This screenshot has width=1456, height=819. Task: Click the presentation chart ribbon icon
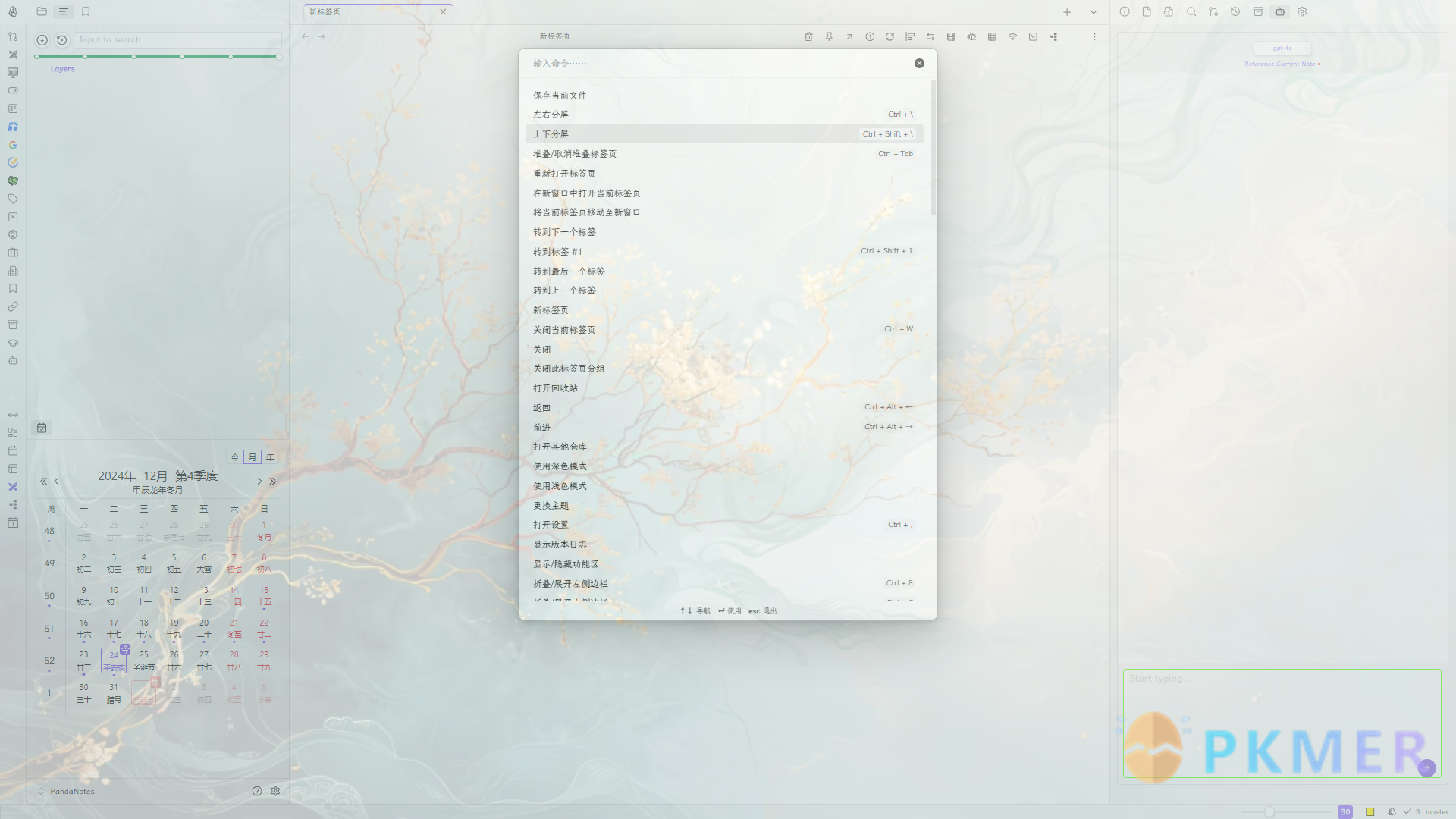coord(13,73)
